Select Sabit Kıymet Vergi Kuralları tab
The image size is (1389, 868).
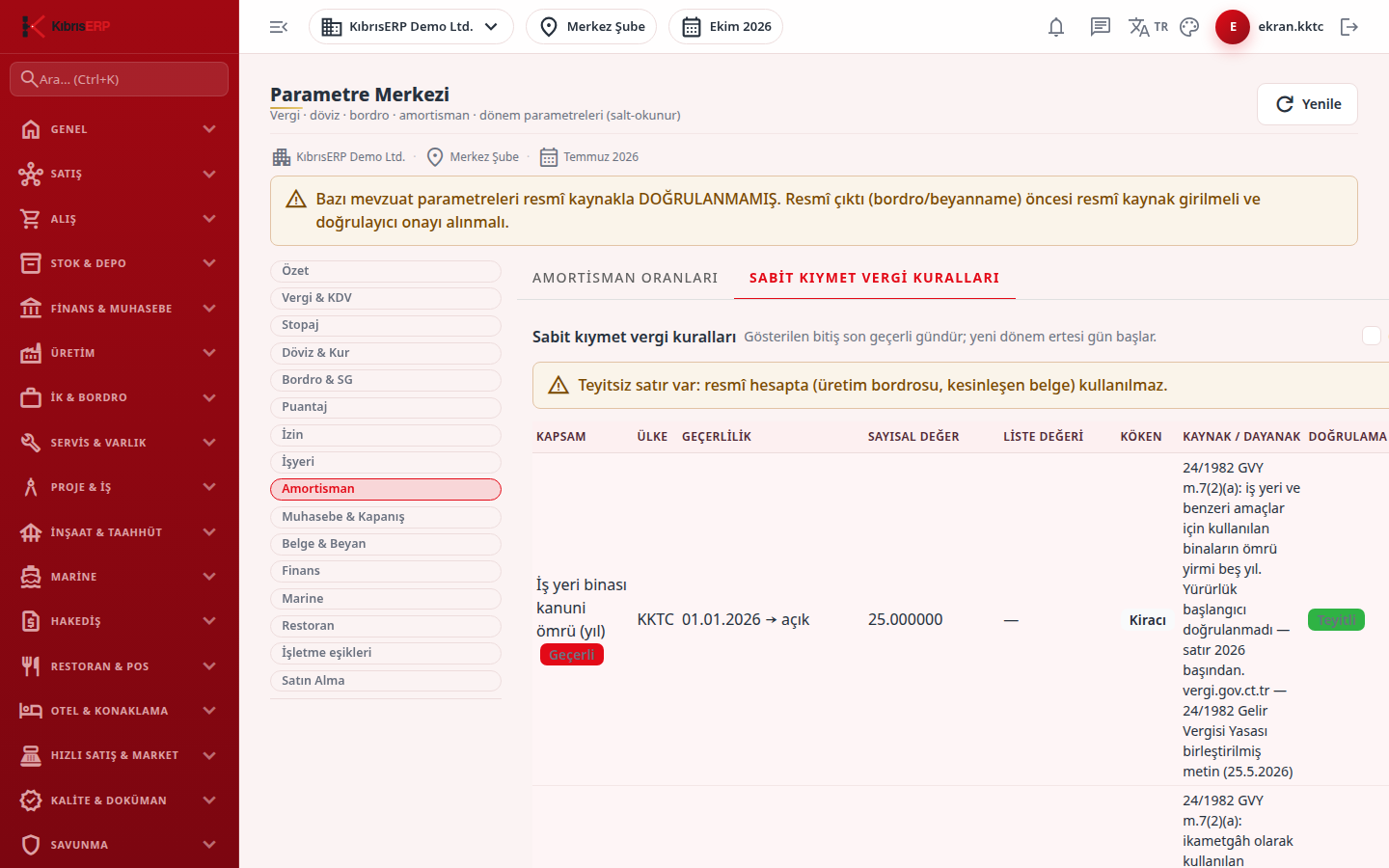tap(874, 278)
